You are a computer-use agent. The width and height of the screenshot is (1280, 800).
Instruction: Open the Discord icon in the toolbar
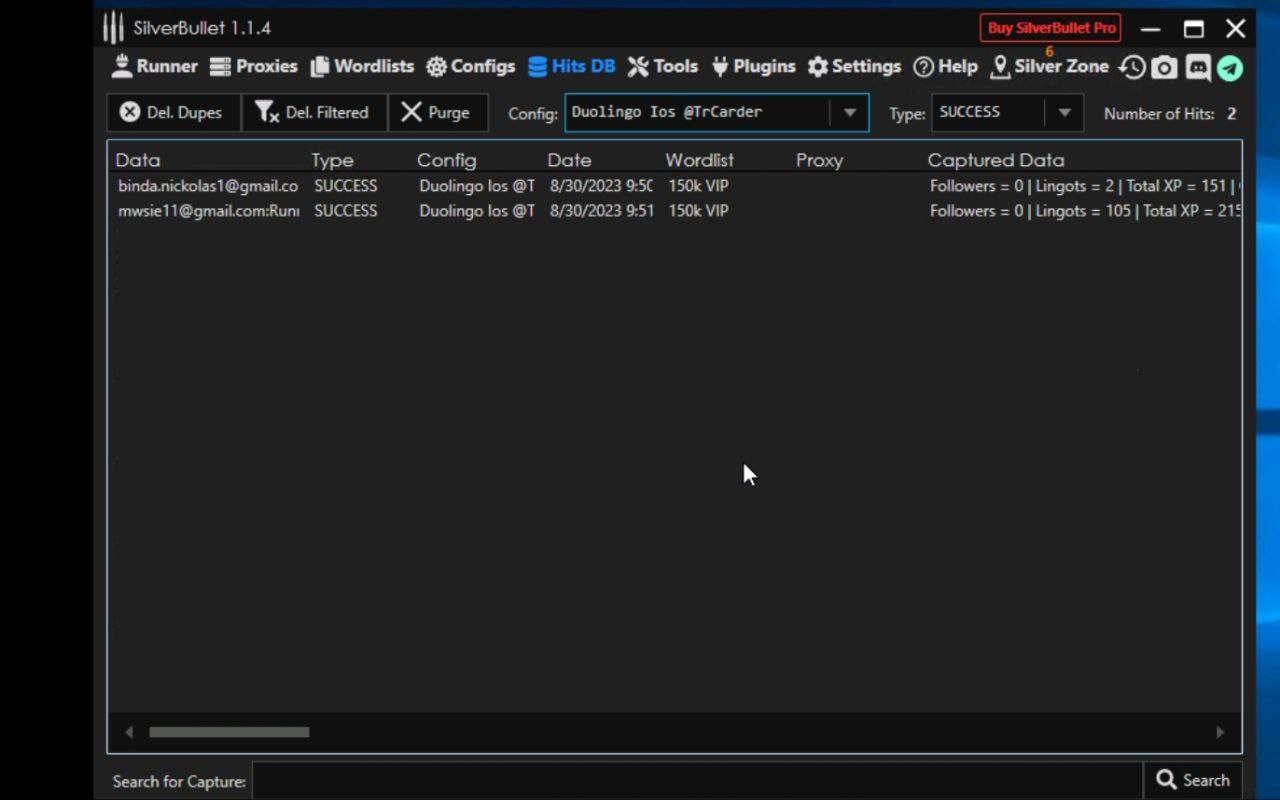point(1197,67)
